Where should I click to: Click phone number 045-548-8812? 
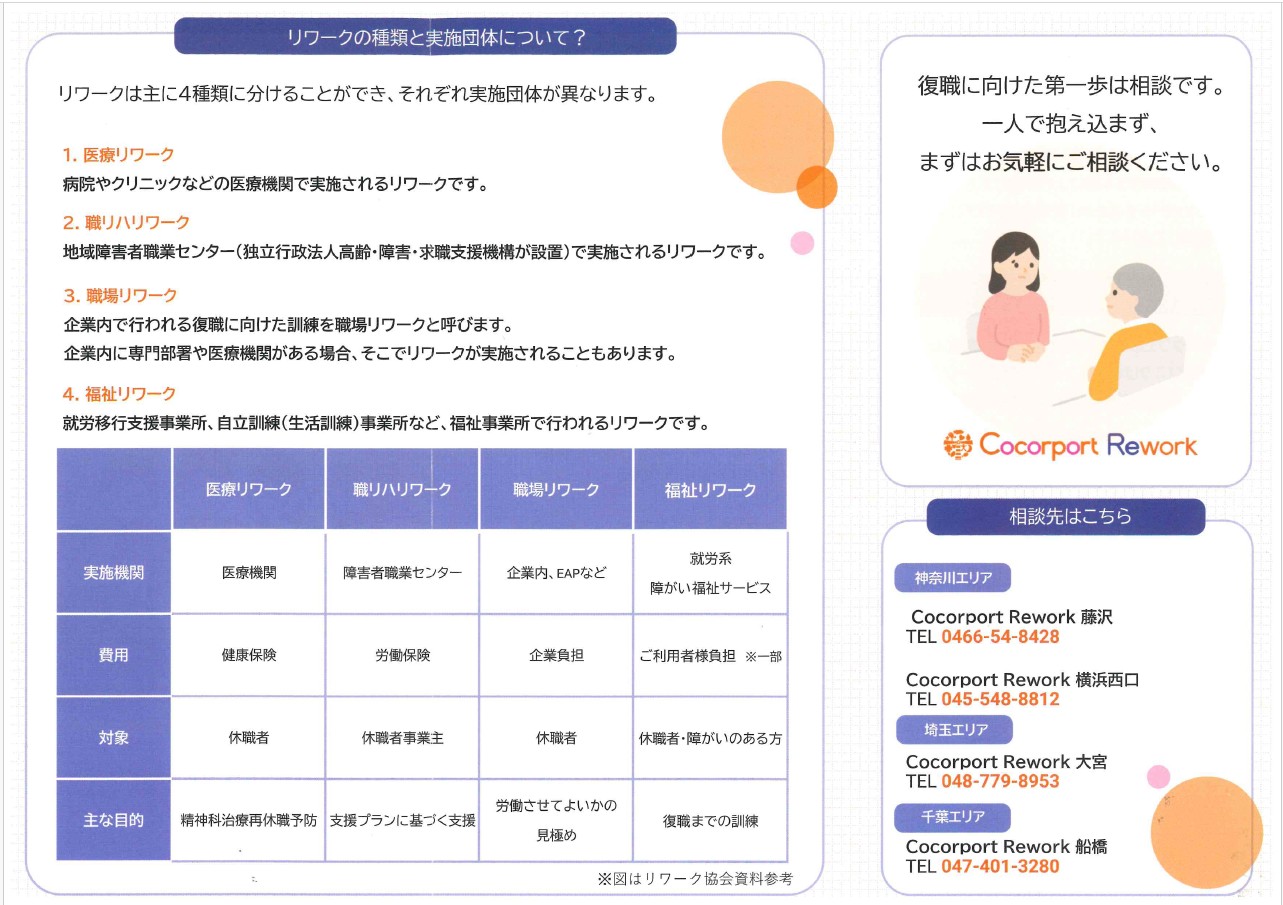pyautogui.click(x=1000, y=699)
